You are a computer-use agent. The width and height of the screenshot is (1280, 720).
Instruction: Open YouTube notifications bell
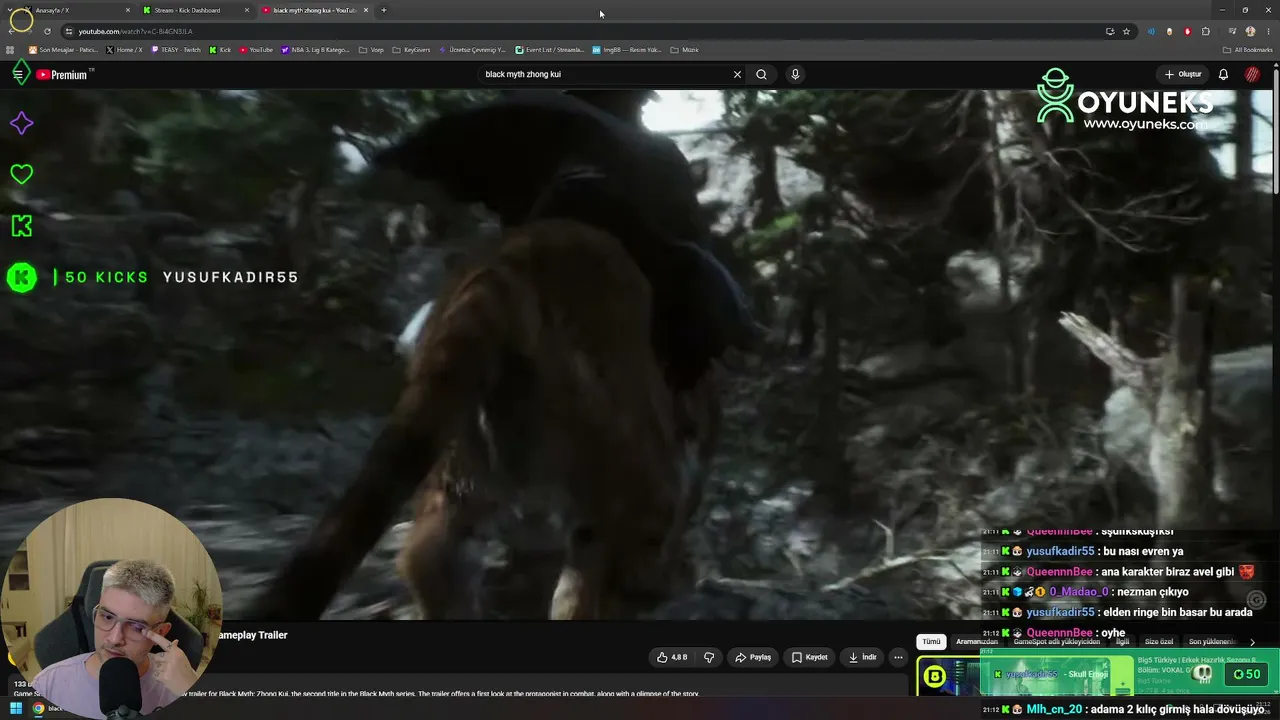1223,74
